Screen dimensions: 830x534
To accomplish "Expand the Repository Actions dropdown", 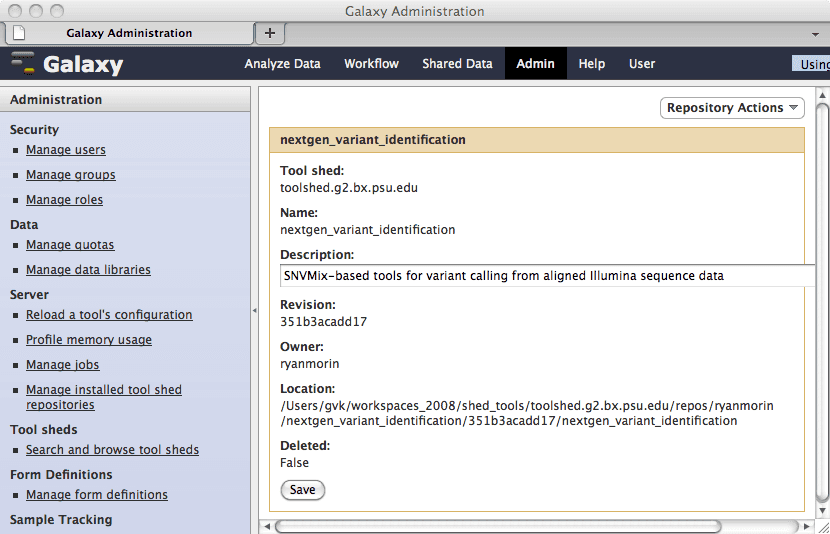I will point(733,108).
